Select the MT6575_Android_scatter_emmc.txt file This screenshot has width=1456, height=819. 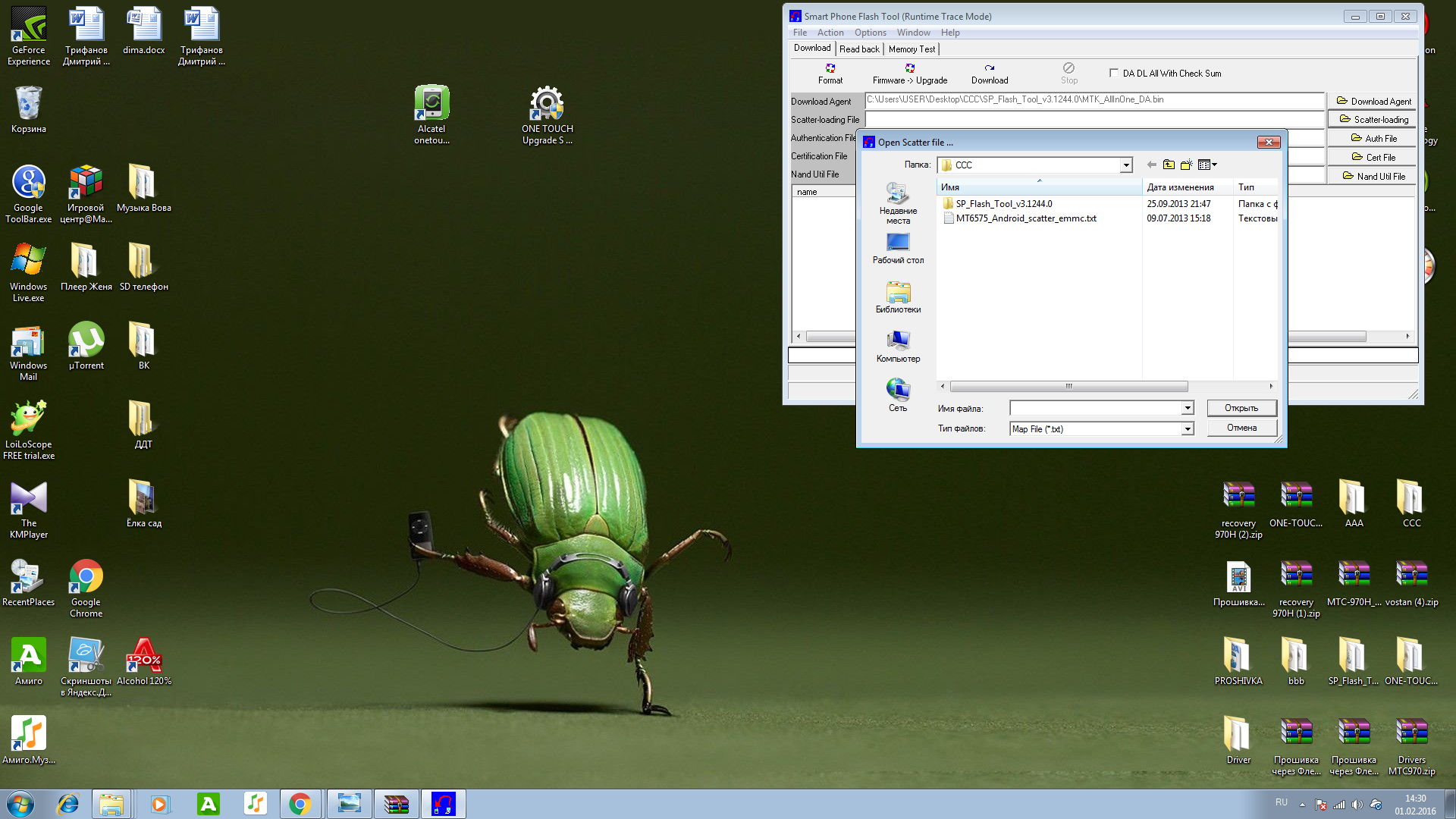pos(1025,218)
